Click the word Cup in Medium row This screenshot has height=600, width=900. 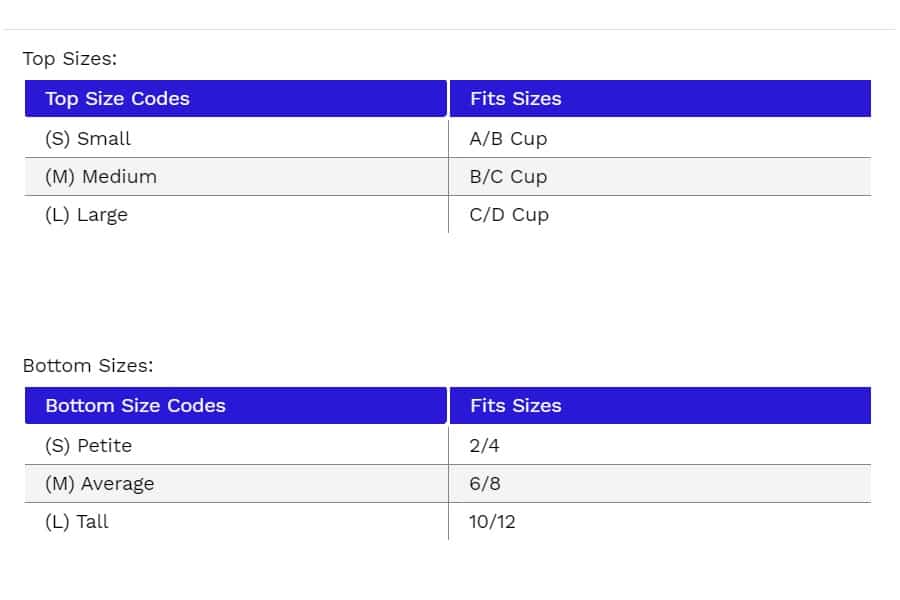[529, 177]
